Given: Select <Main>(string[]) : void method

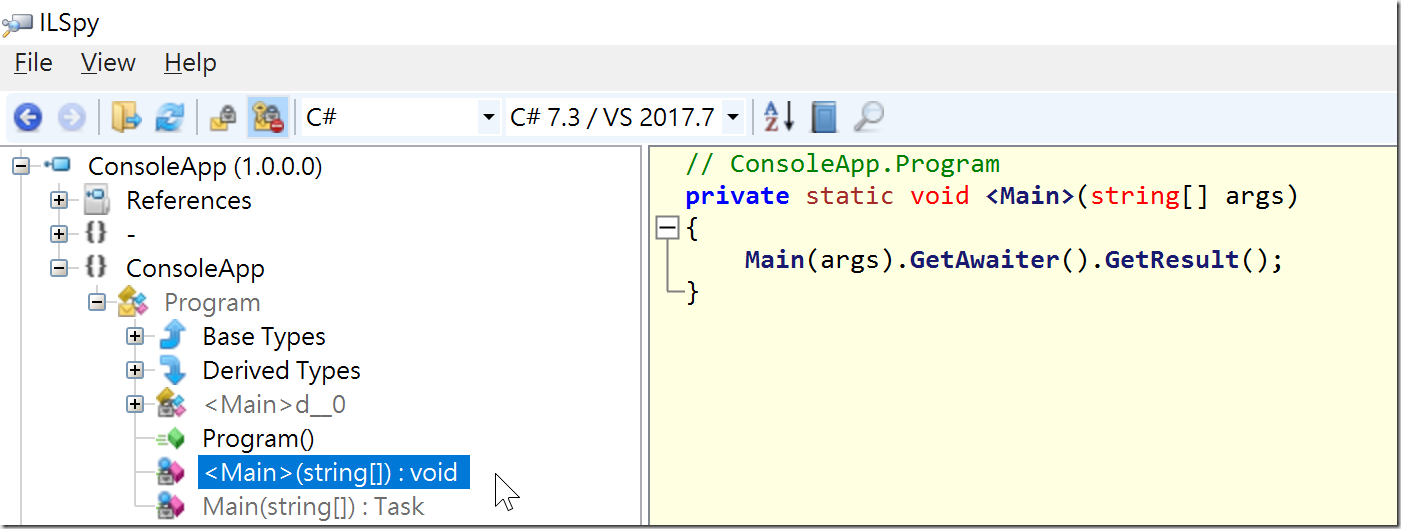Looking at the screenshot, I should (x=333, y=473).
